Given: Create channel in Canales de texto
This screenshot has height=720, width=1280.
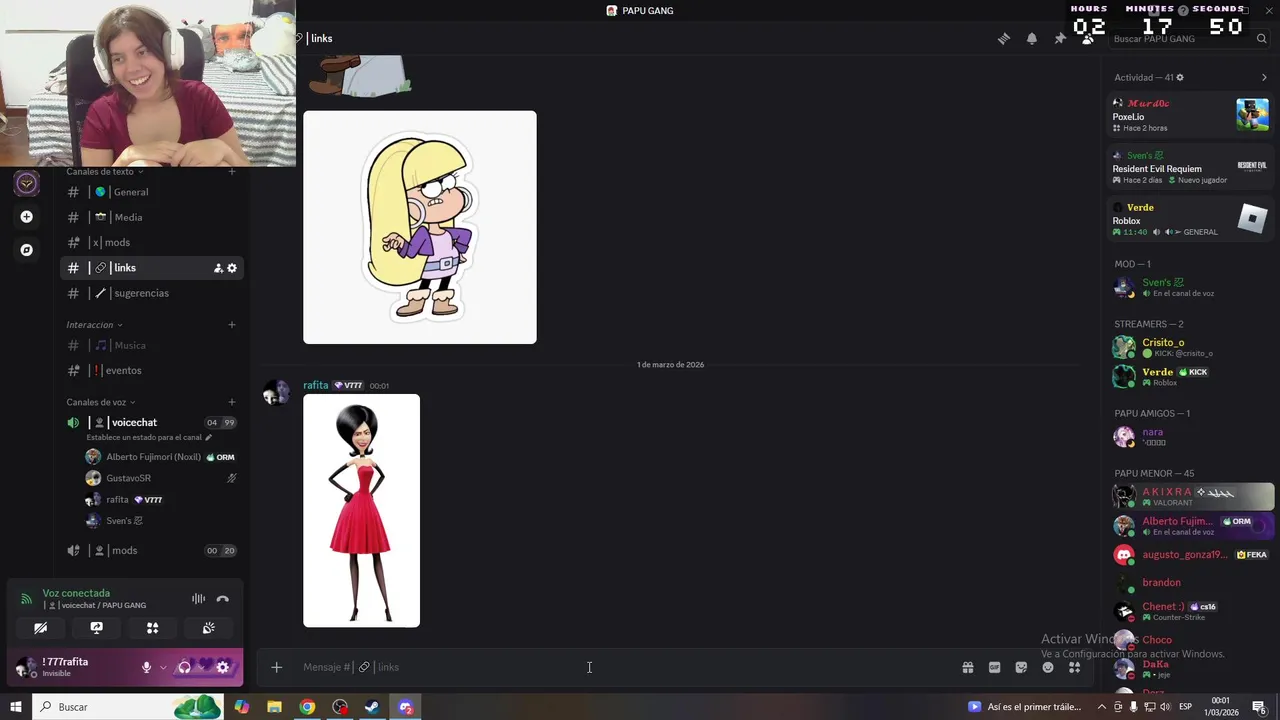Looking at the screenshot, I should [x=232, y=172].
